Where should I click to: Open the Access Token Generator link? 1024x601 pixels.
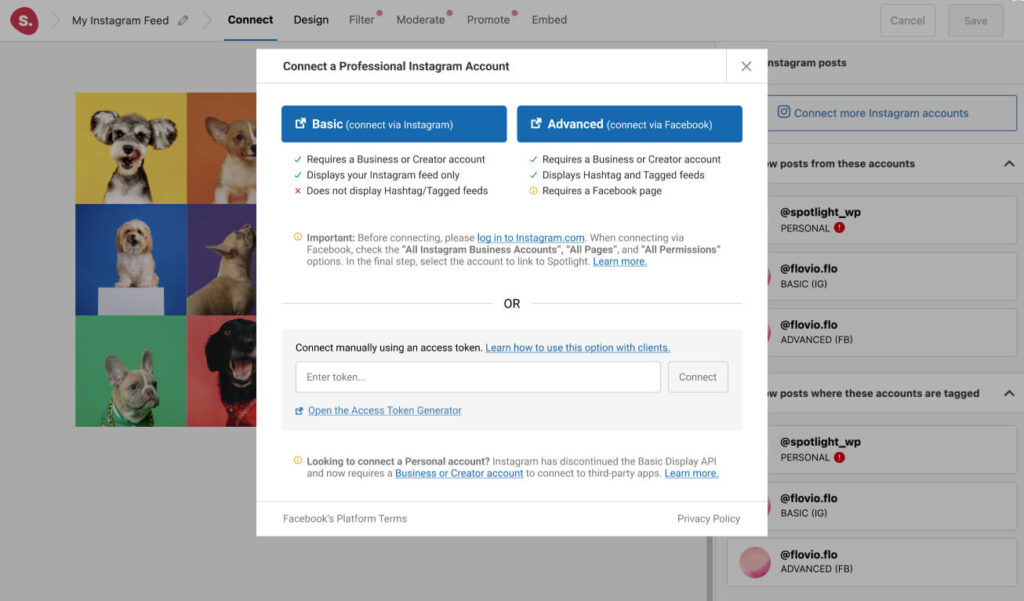tap(385, 410)
